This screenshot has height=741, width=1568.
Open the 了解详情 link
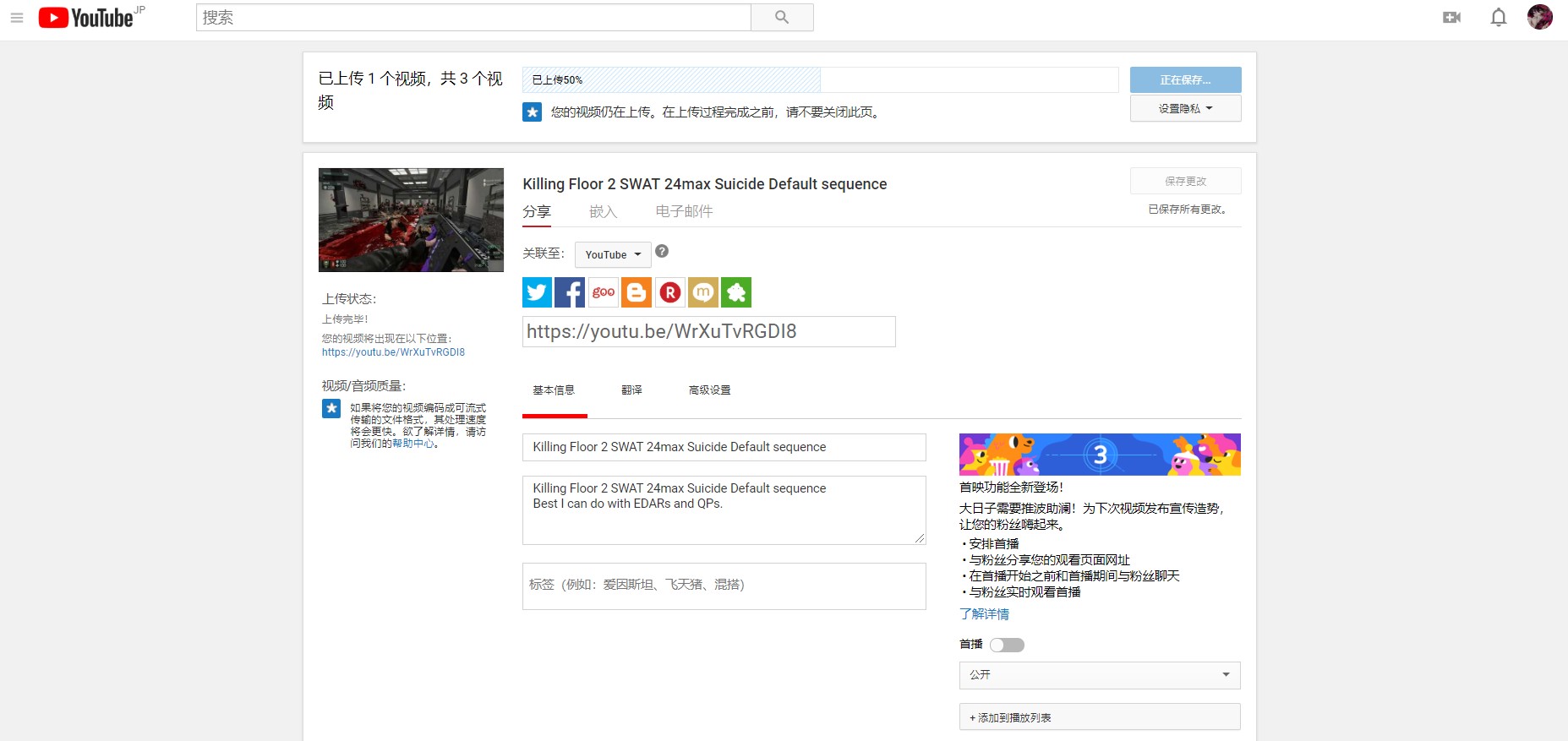click(984, 614)
